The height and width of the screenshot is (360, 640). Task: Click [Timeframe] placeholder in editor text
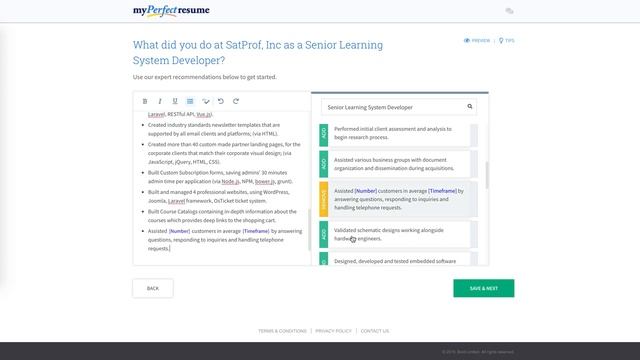pos(256,231)
